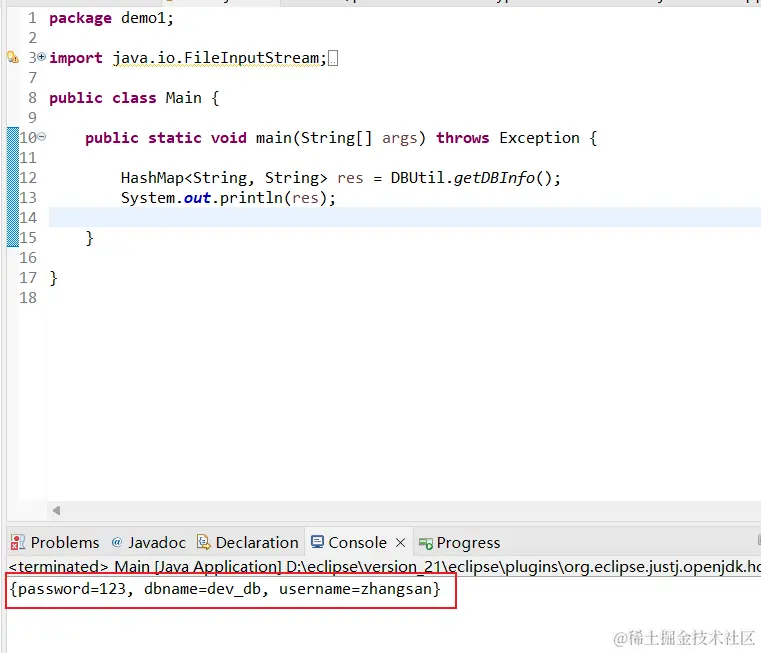Click the editor's horizontal scroll left arrow
The image size is (761, 653).
pyautogui.click(x=56, y=510)
